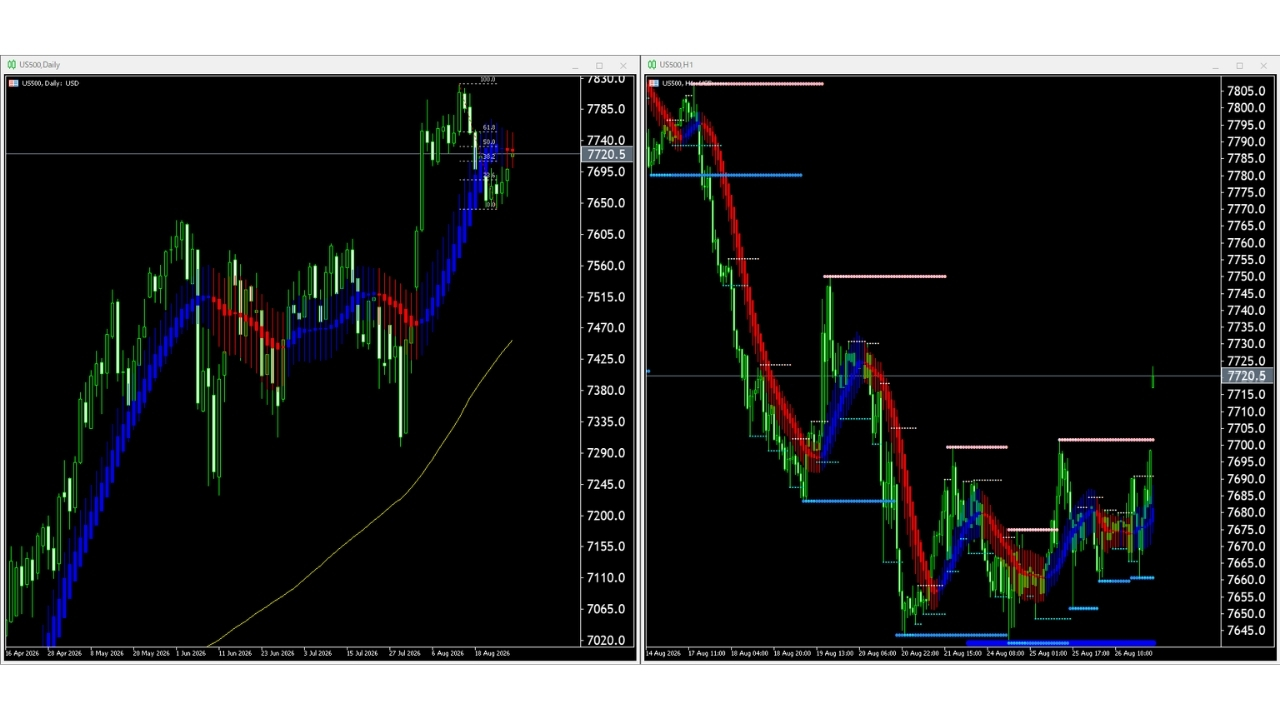Click the US500,H1 title bar text
1280x720 pixels.
676,65
